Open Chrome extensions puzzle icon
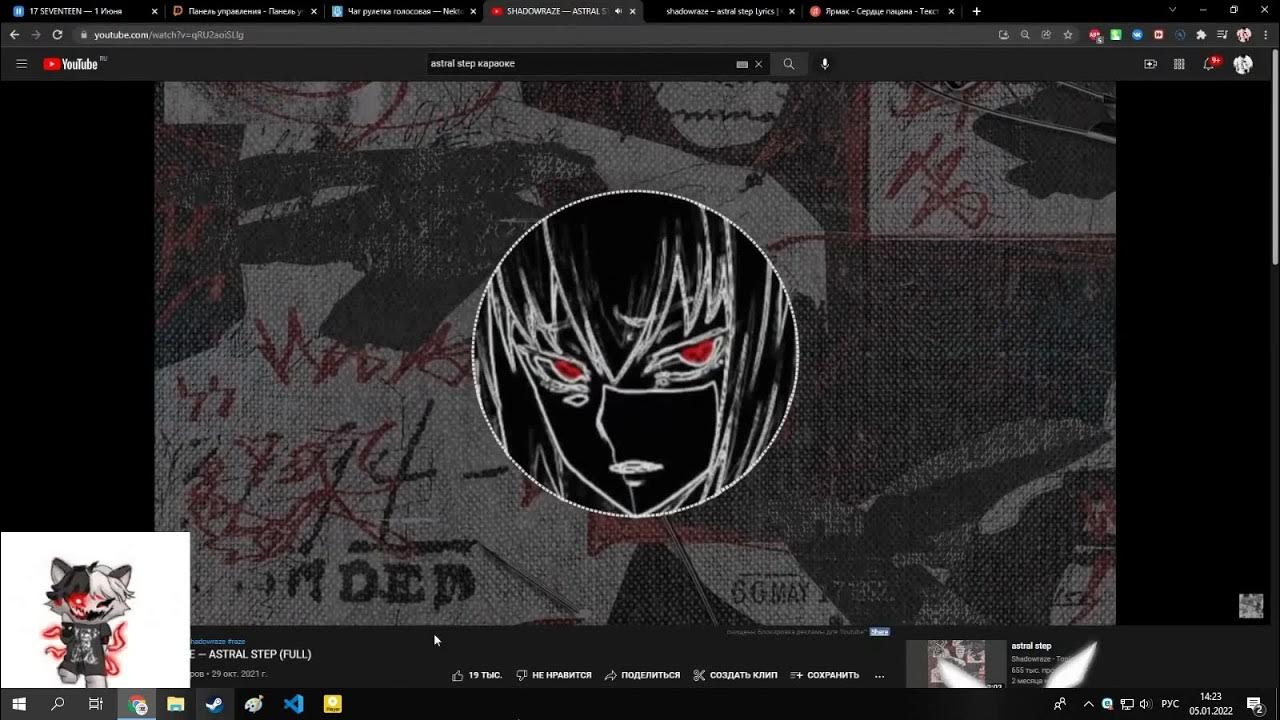The image size is (1280, 720). click(x=1201, y=34)
